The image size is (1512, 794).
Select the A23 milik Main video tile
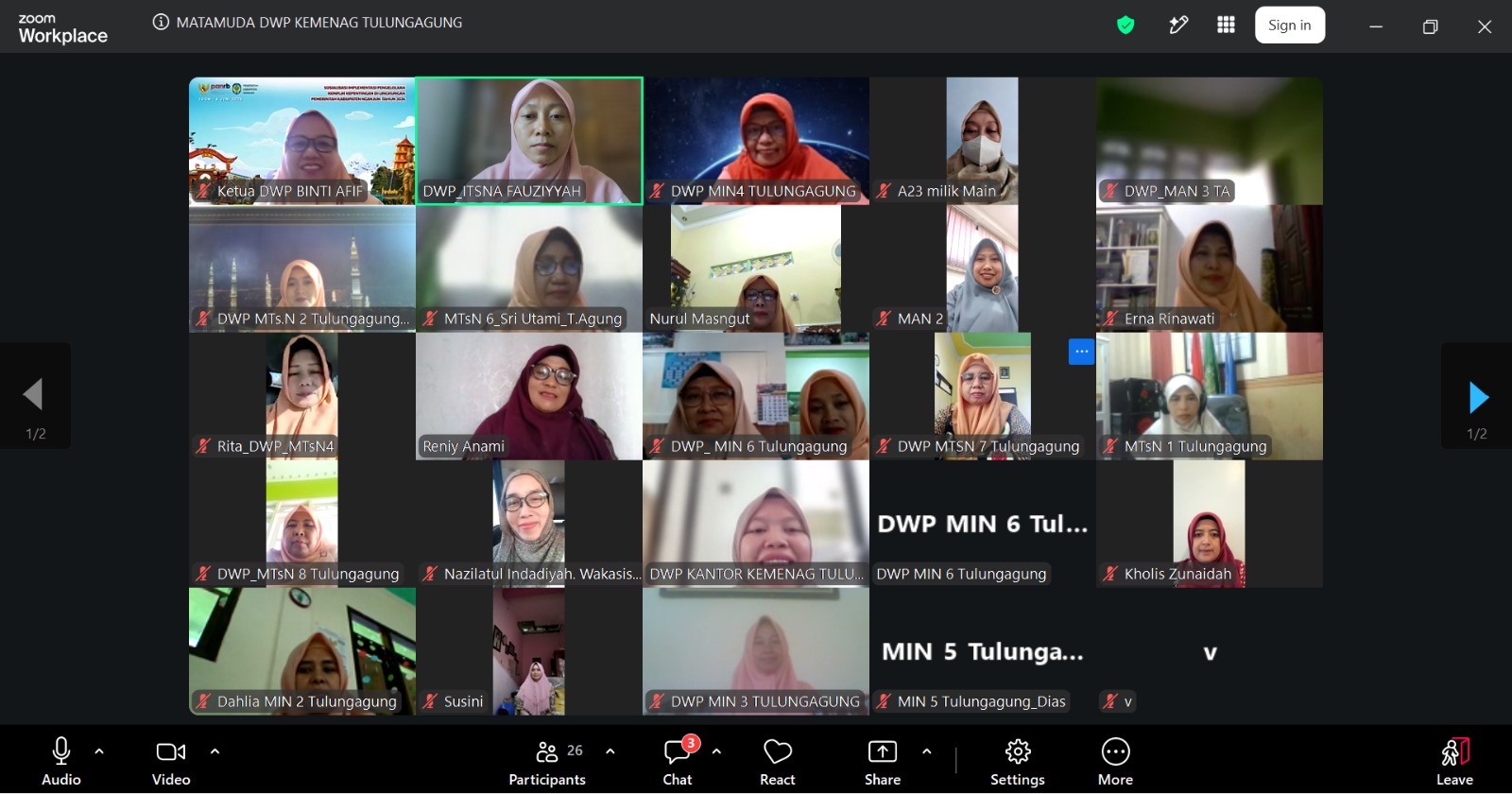pos(983,141)
